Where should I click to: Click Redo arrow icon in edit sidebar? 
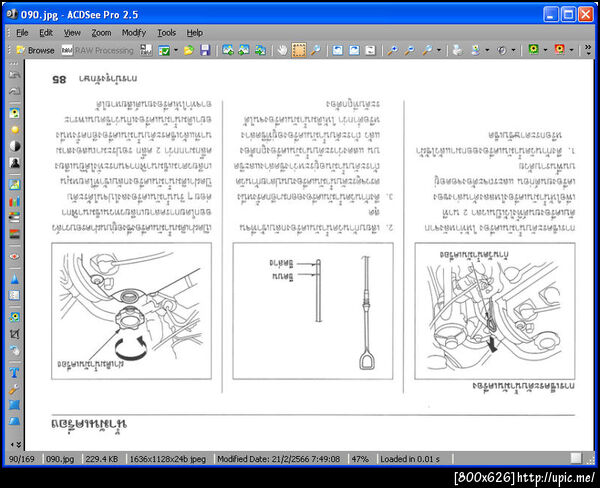[14, 91]
